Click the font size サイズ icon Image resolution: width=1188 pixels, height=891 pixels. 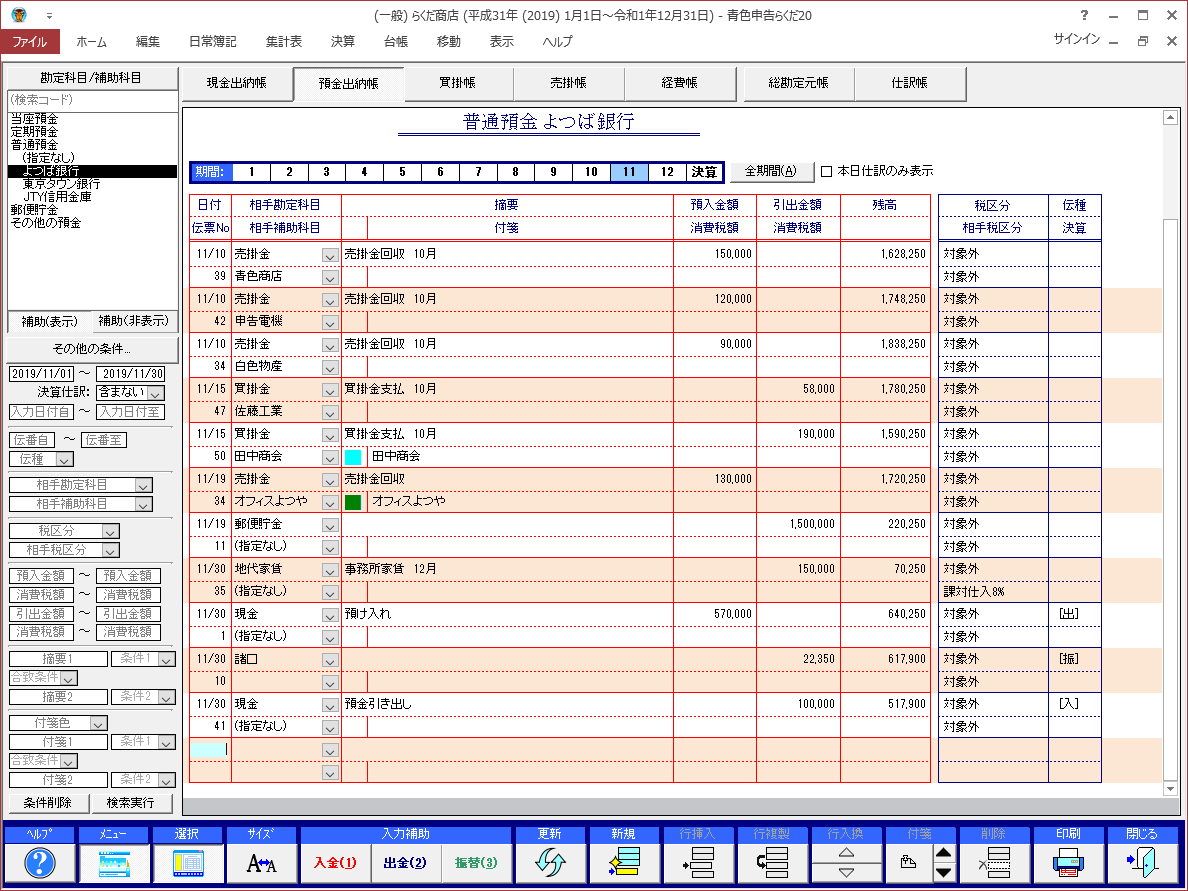[x=261, y=863]
